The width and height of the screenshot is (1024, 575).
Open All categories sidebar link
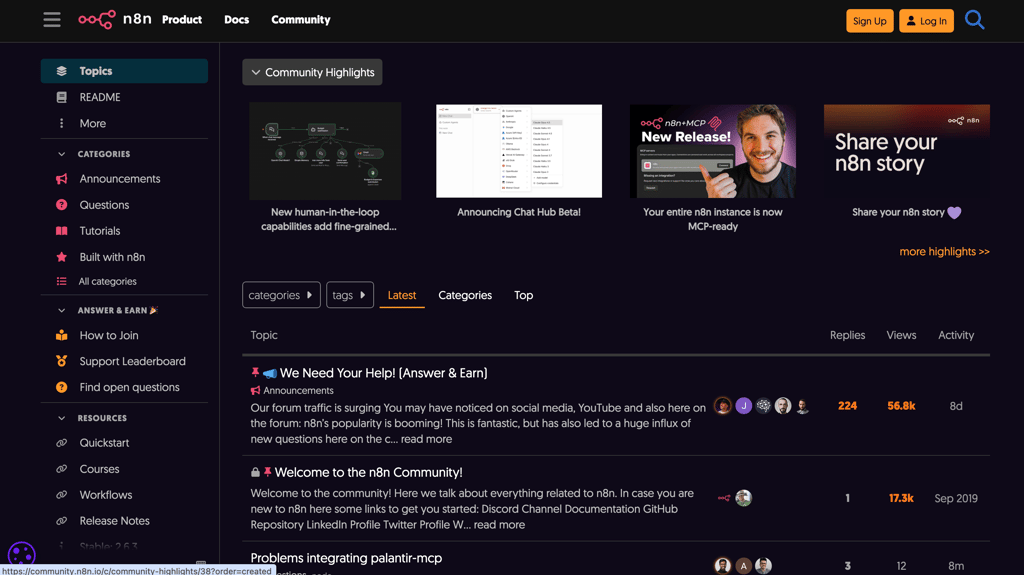coord(108,282)
